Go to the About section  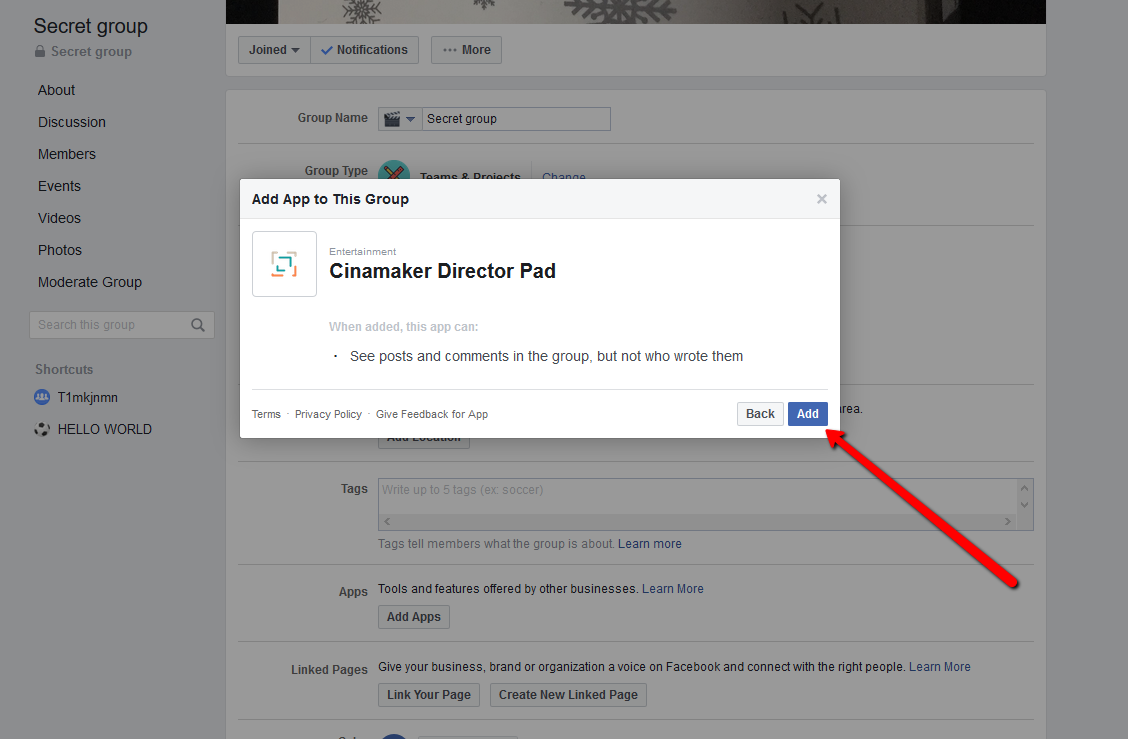point(56,90)
